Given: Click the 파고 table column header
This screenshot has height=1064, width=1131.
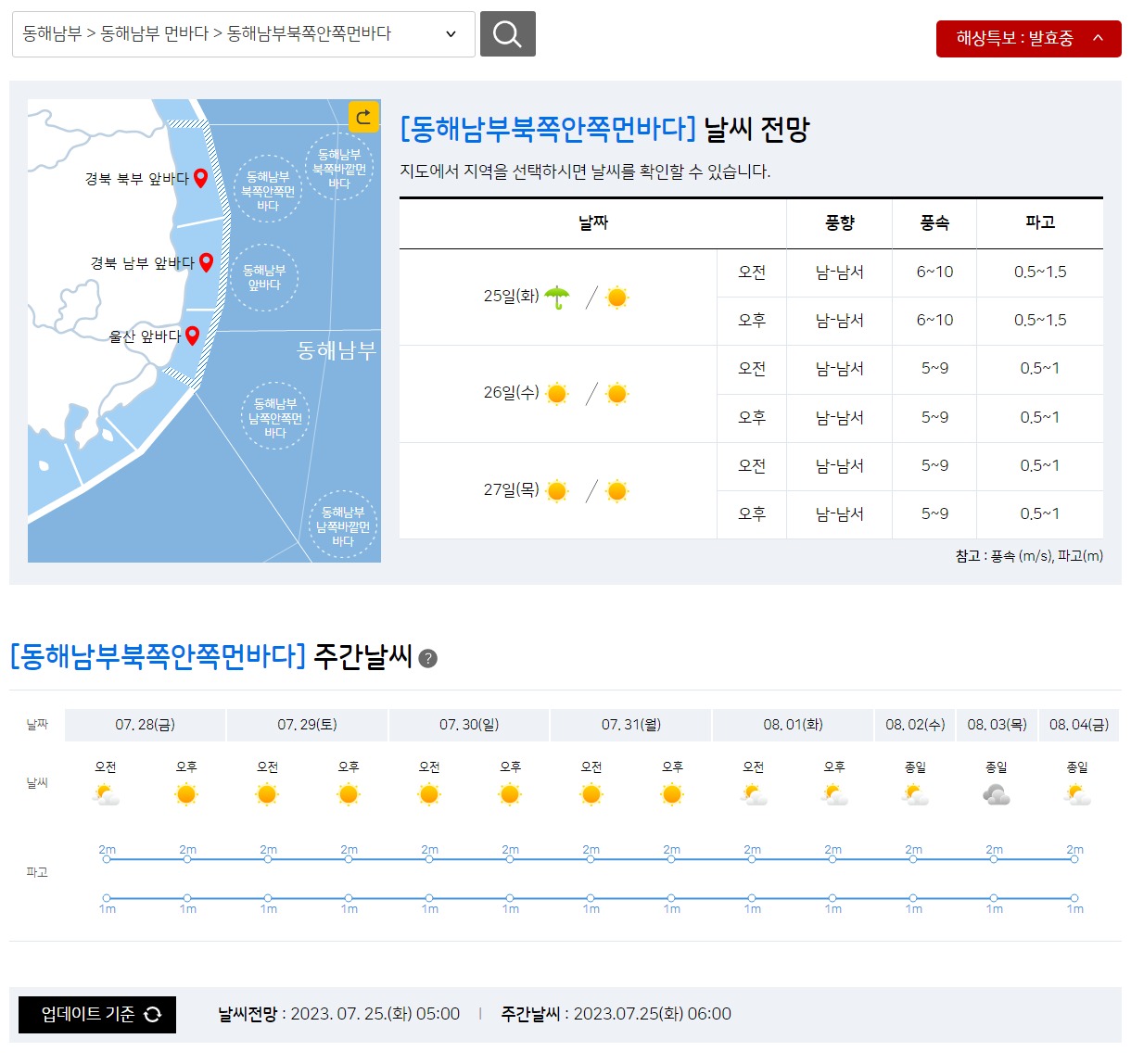Looking at the screenshot, I should 1040,222.
